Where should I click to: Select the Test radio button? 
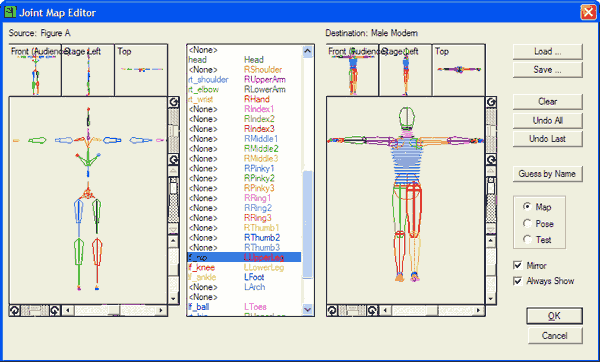point(527,240)
